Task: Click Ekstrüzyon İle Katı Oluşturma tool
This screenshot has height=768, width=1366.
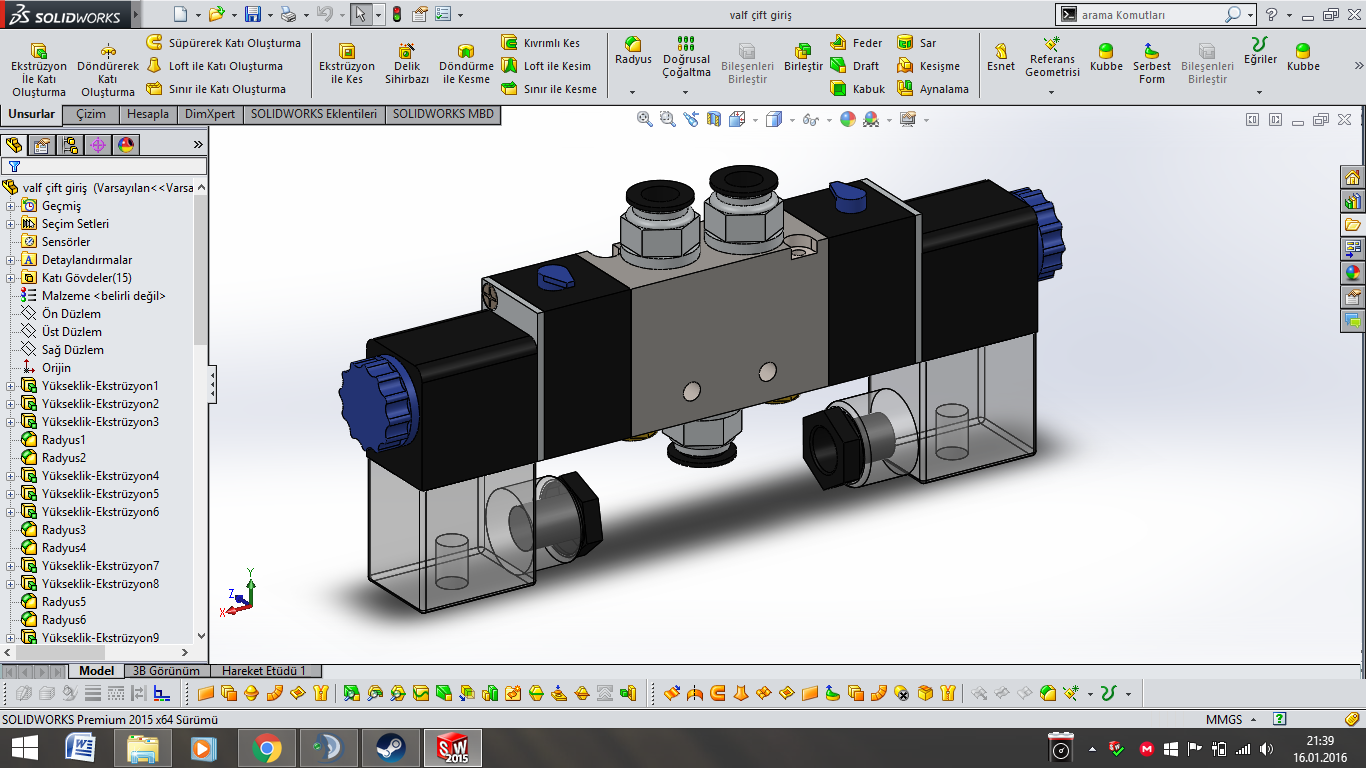Action: coord(39,68)
